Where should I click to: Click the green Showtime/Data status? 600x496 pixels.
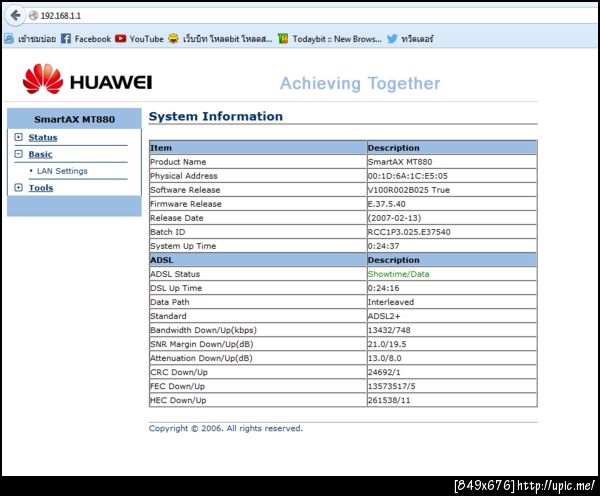tap(398, 274)
